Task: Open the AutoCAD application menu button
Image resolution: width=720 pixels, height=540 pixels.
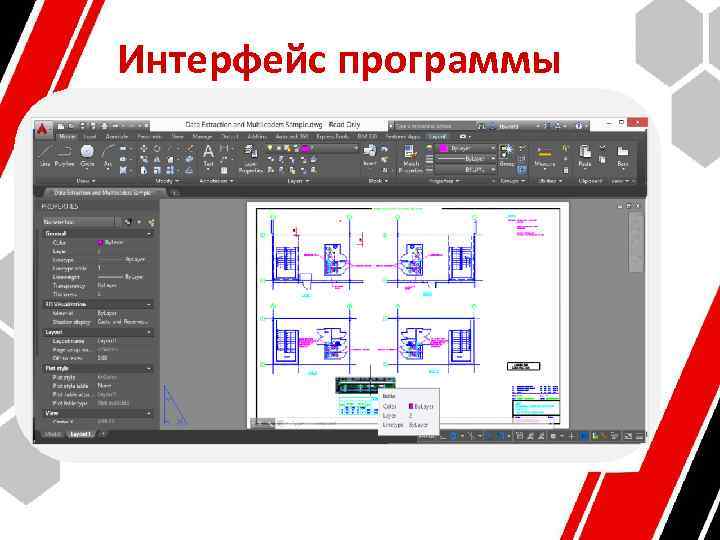Action: (x=43, y=129)
